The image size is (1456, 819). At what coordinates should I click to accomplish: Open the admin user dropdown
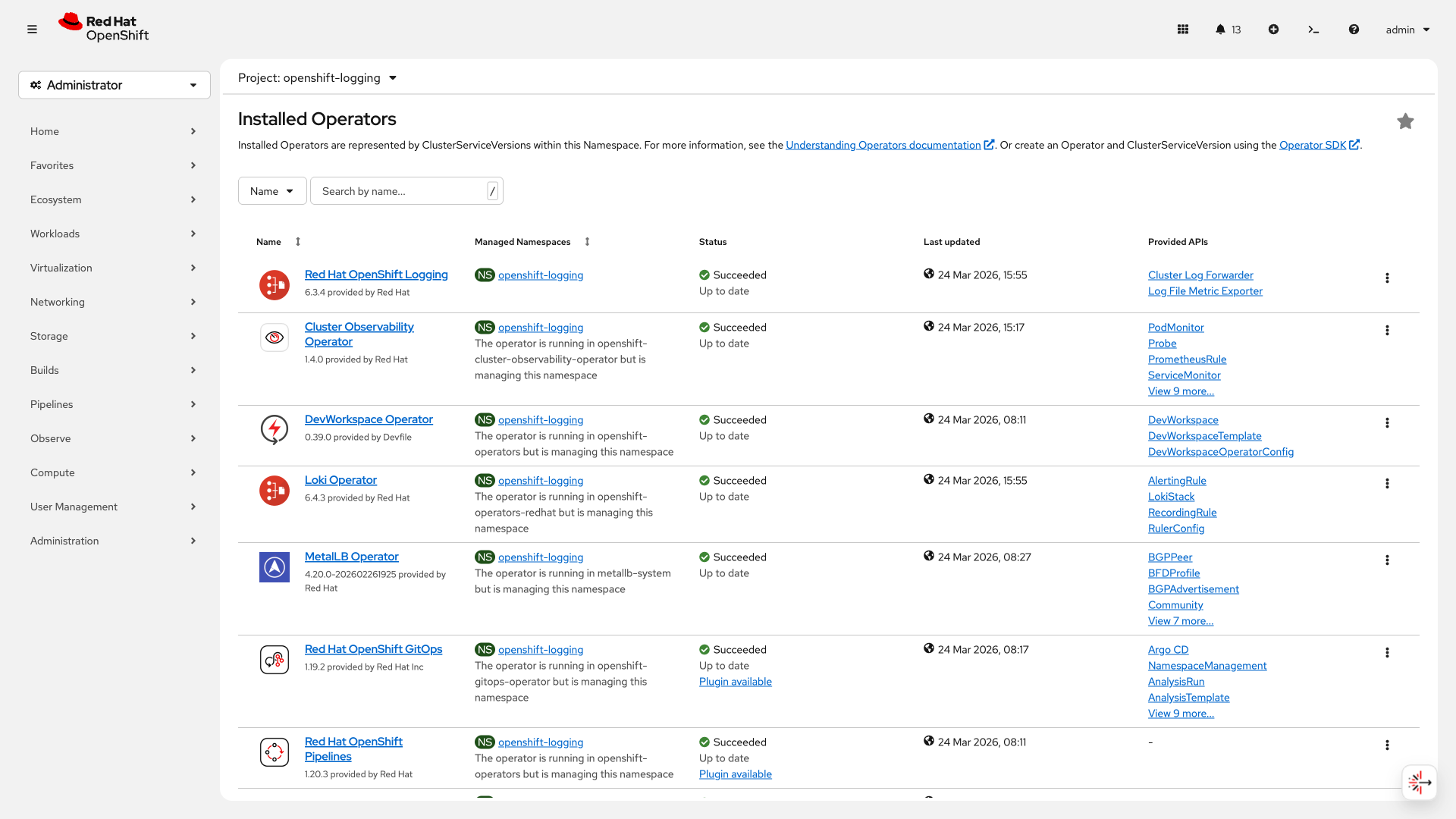click(1406, 30)
